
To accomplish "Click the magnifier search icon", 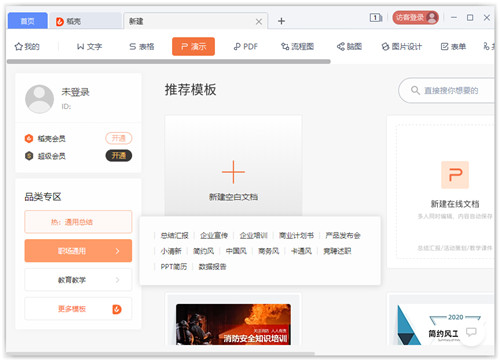I will pyautogui.click(x=415, y=90).
